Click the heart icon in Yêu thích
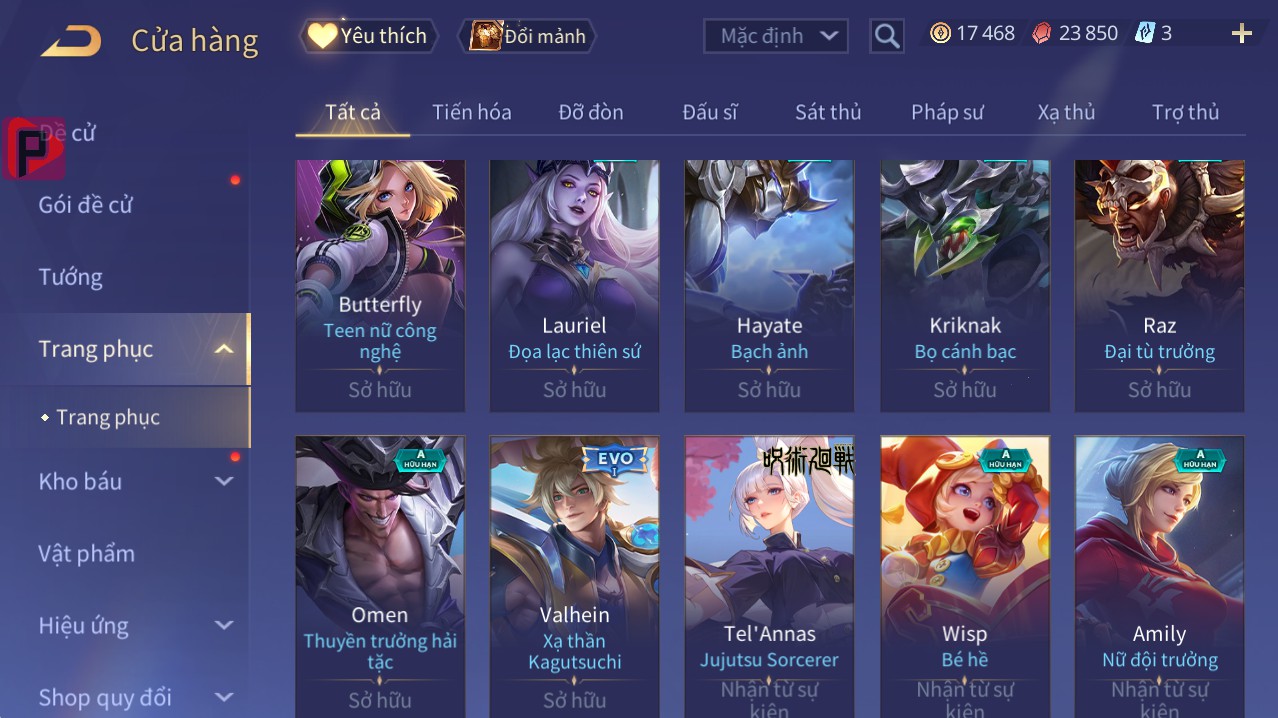This screenshot has width=1278, height=718. tap(323, 36)
